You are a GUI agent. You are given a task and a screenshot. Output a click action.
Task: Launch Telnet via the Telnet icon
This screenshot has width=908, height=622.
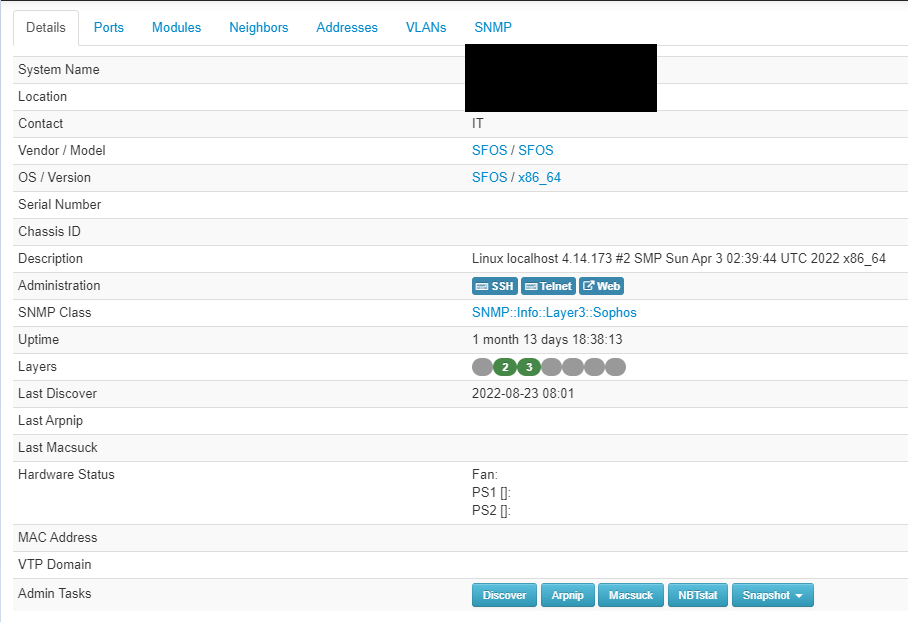click(x=548, y=285)
